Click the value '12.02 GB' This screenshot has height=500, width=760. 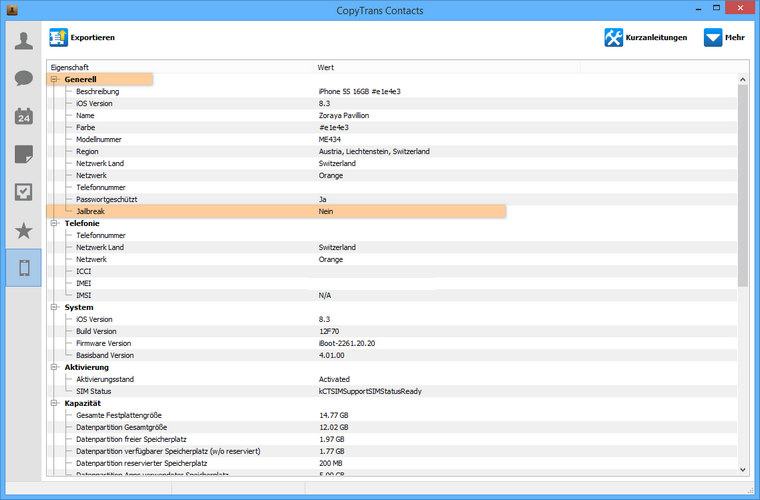[333, 427]
